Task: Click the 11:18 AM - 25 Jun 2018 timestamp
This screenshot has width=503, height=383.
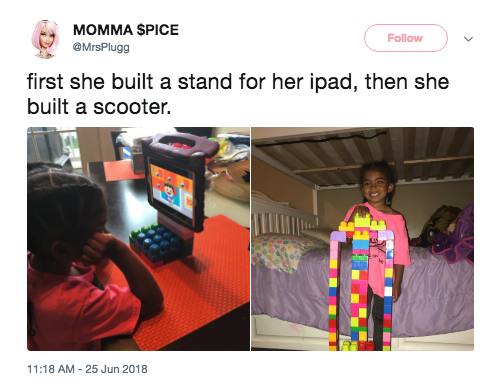Action: (87, 369)
